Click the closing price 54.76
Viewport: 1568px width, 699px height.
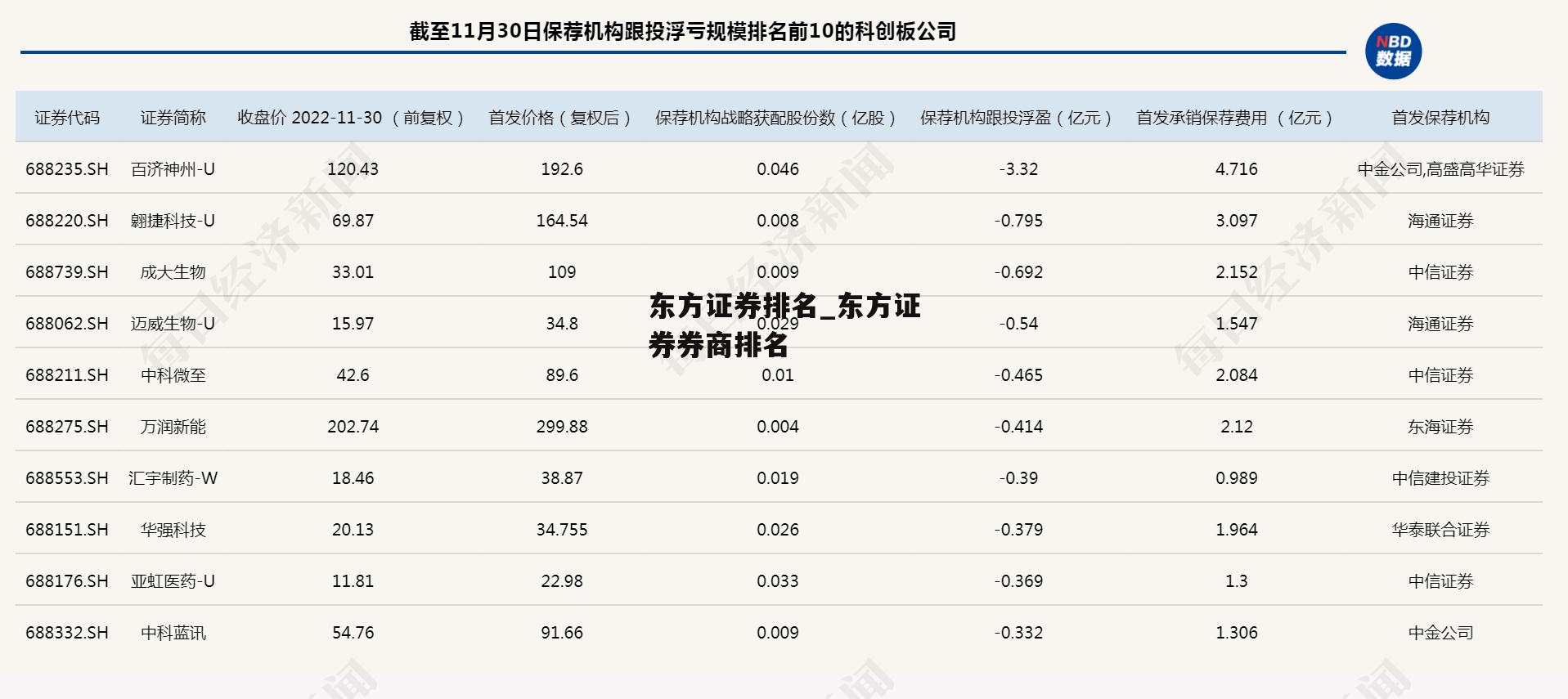(x=353, y=633)
